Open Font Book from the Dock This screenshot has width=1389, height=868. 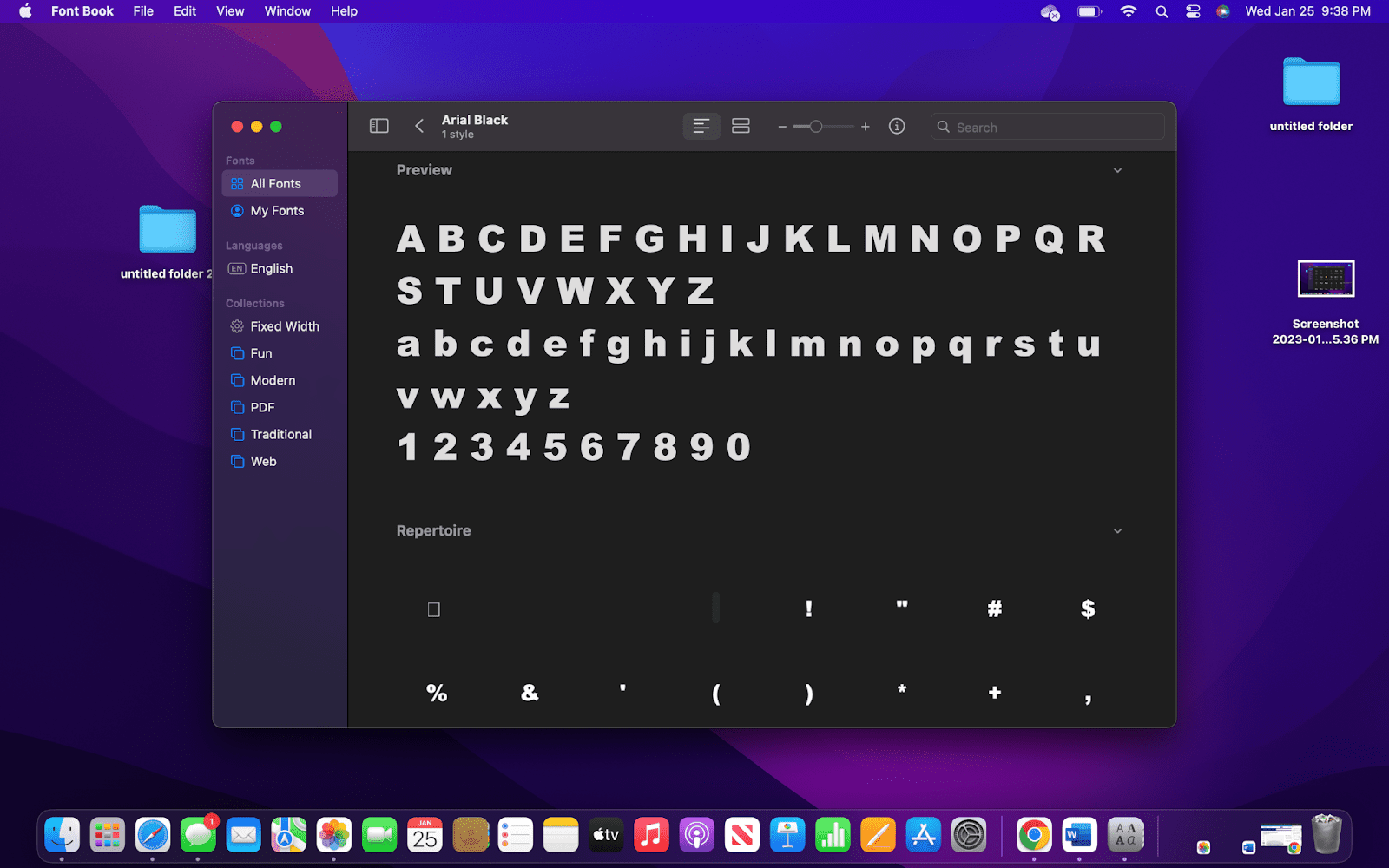point(1125,835)
